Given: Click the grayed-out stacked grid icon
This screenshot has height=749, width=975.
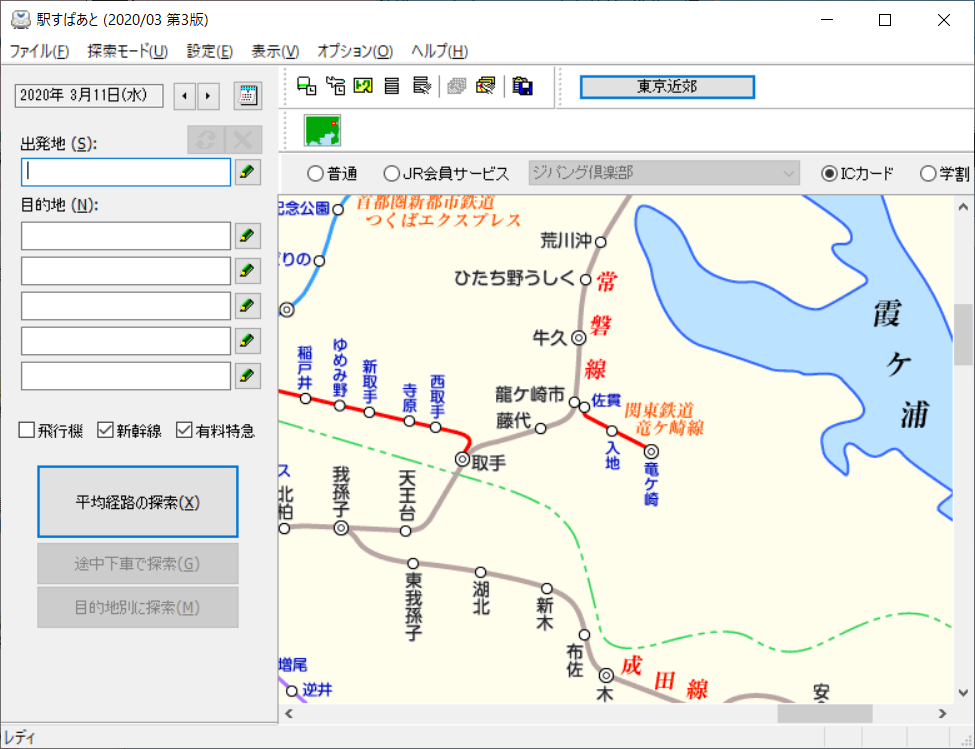Looking at the screenshot, I should pyautogui.click(x=456, y=86).
